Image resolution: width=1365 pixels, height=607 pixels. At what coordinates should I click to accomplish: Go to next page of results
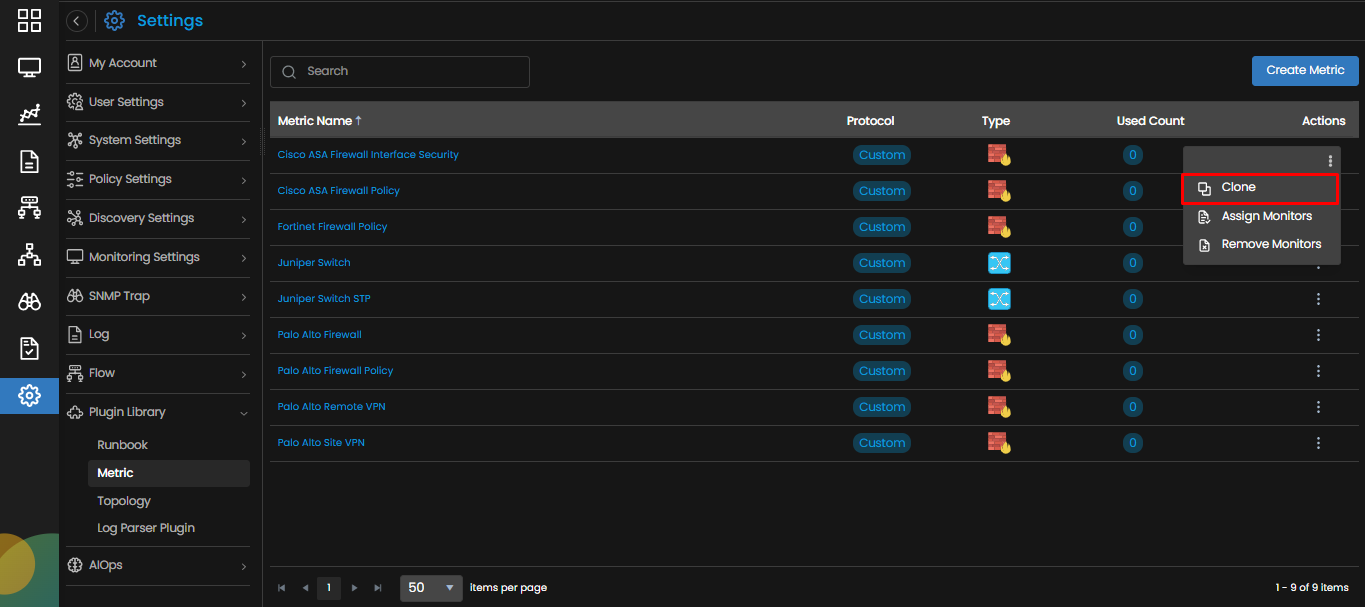click(354, 588)
